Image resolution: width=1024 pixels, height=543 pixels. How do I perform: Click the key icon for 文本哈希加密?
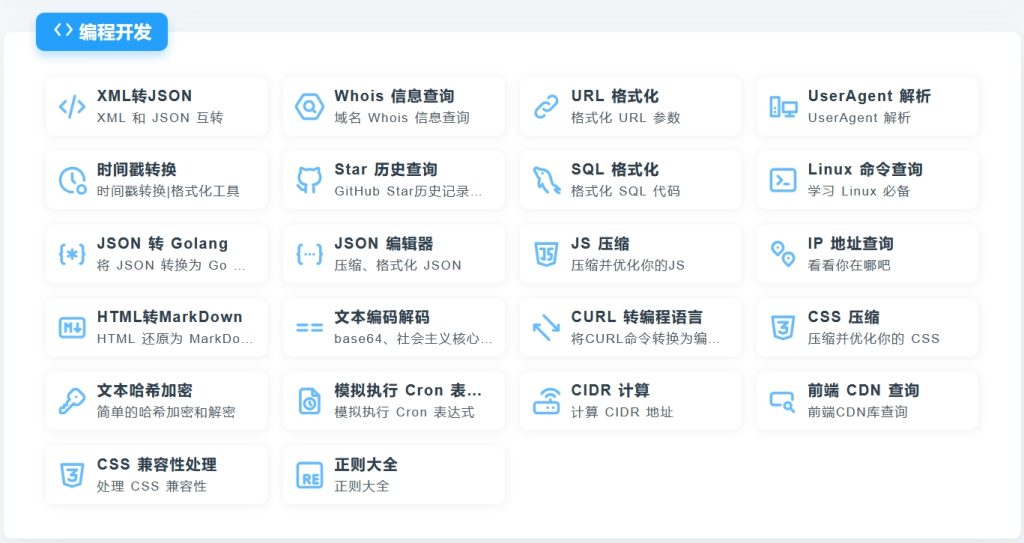(72, 401)
